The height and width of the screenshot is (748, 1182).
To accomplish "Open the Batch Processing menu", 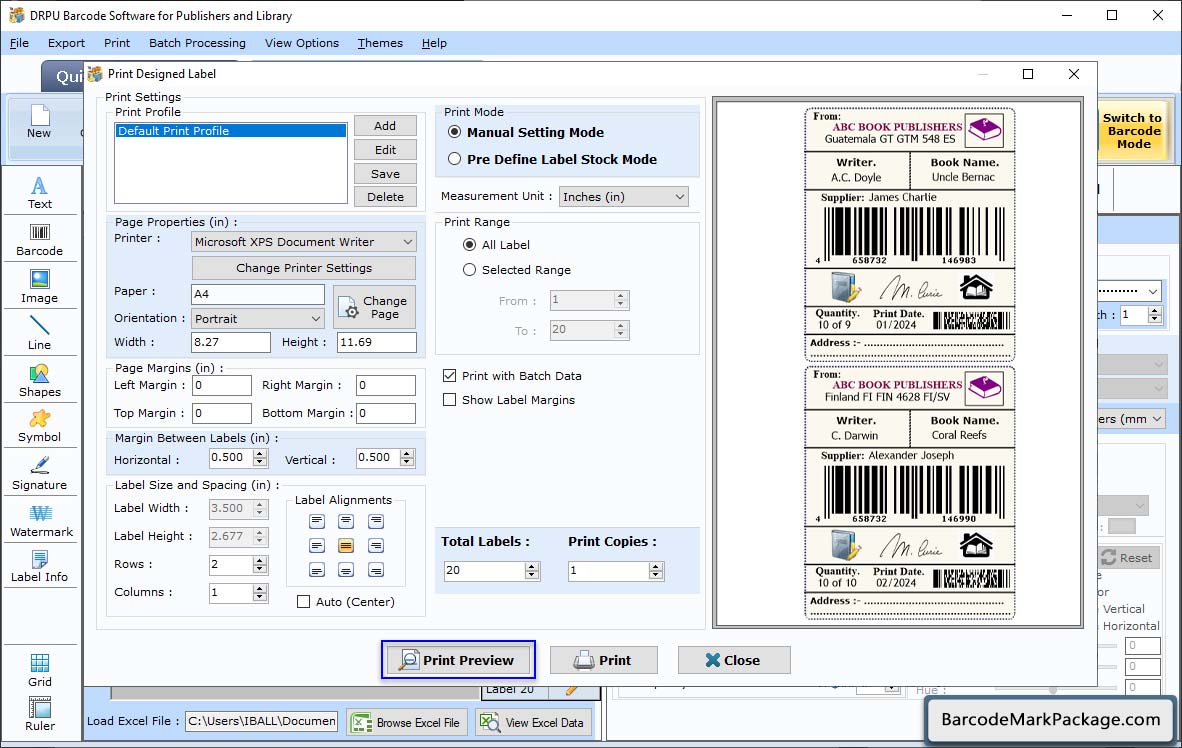I will click(x=198, y=43).
